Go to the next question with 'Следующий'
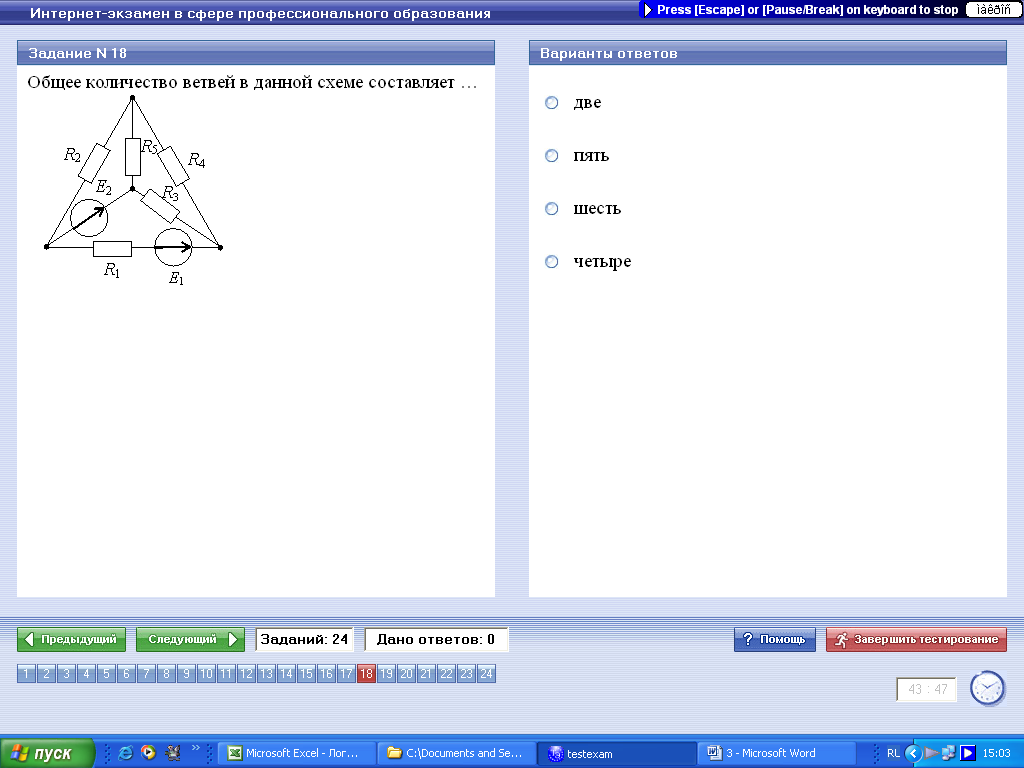 190,639
